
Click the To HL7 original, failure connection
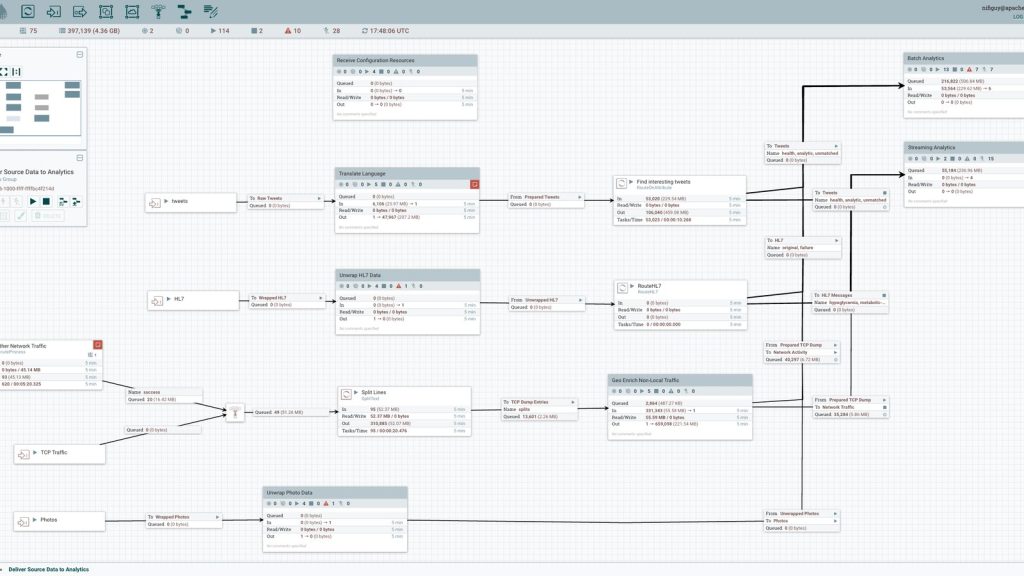click(x=802, y=248)
